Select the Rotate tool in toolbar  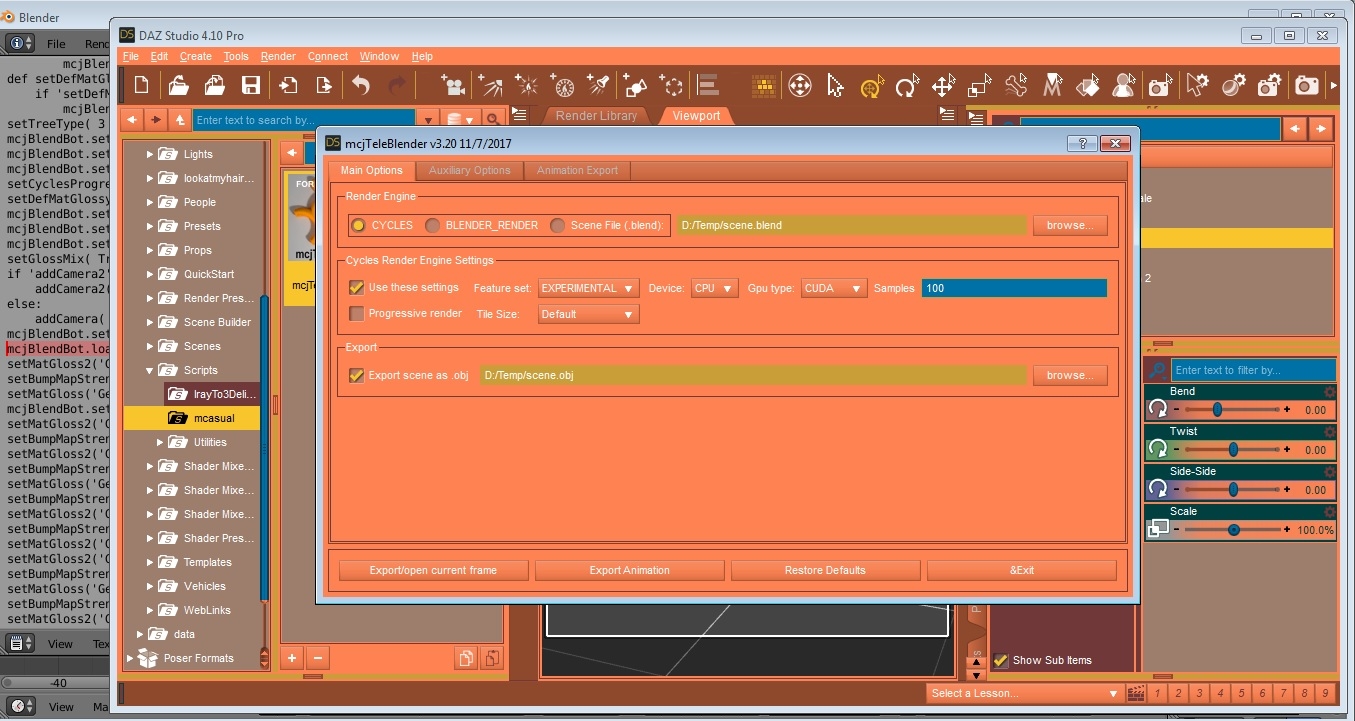click(907, 86)
